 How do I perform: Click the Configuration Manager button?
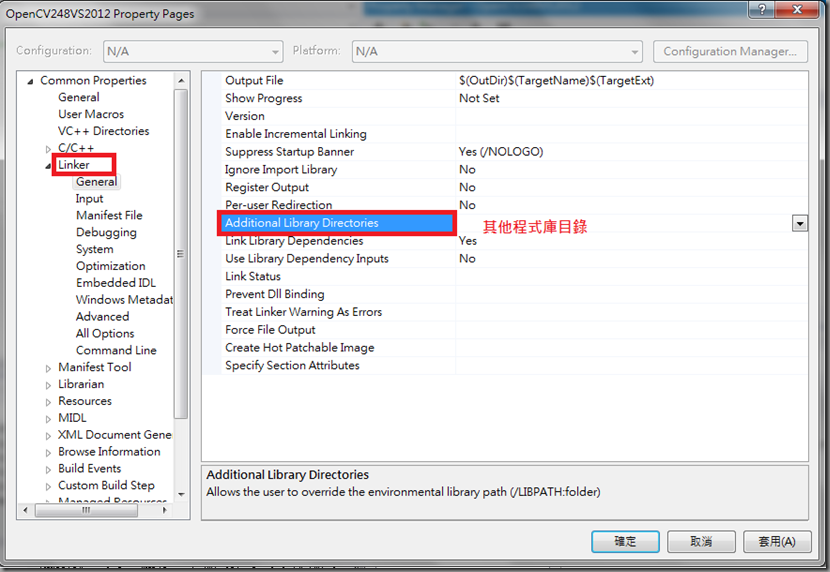tap(730, 51)
